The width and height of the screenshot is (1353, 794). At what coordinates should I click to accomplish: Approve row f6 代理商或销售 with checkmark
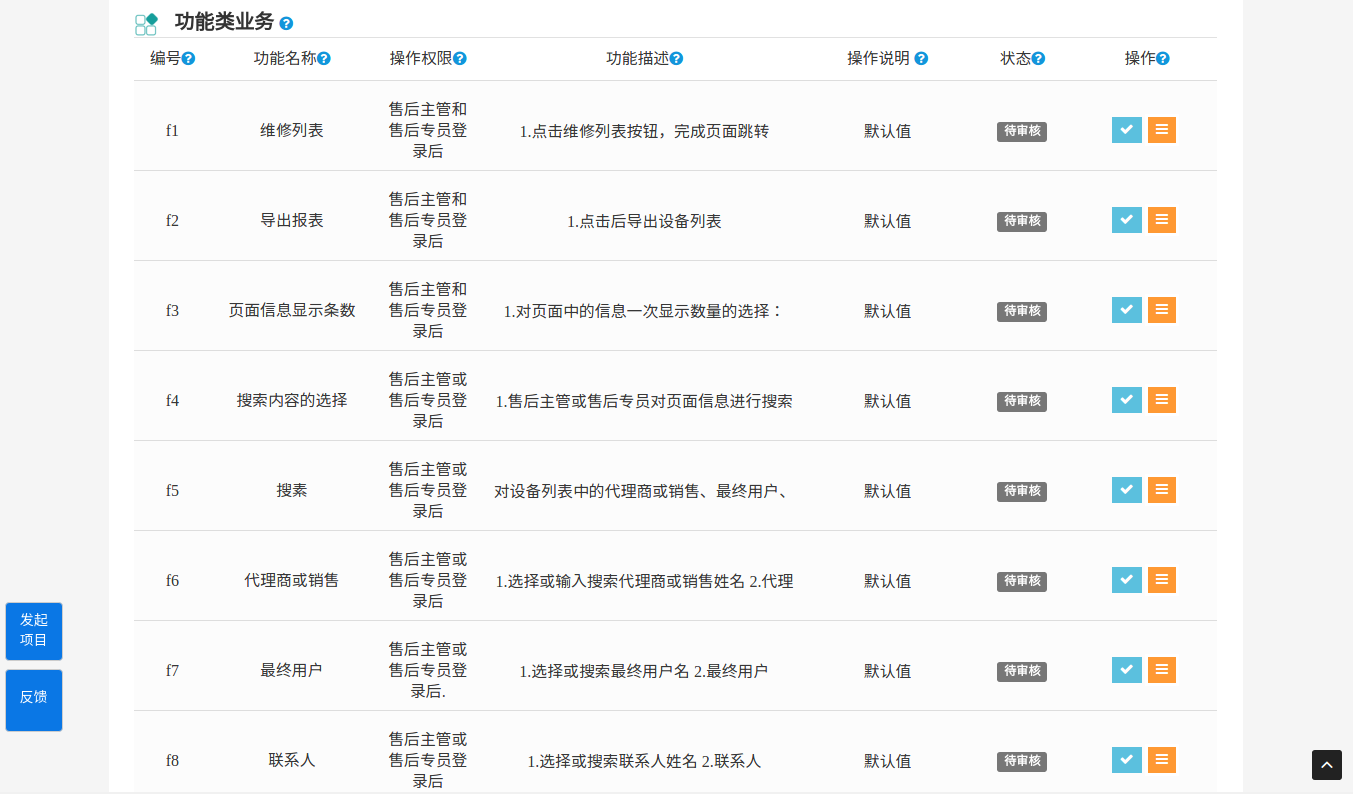1127,580
